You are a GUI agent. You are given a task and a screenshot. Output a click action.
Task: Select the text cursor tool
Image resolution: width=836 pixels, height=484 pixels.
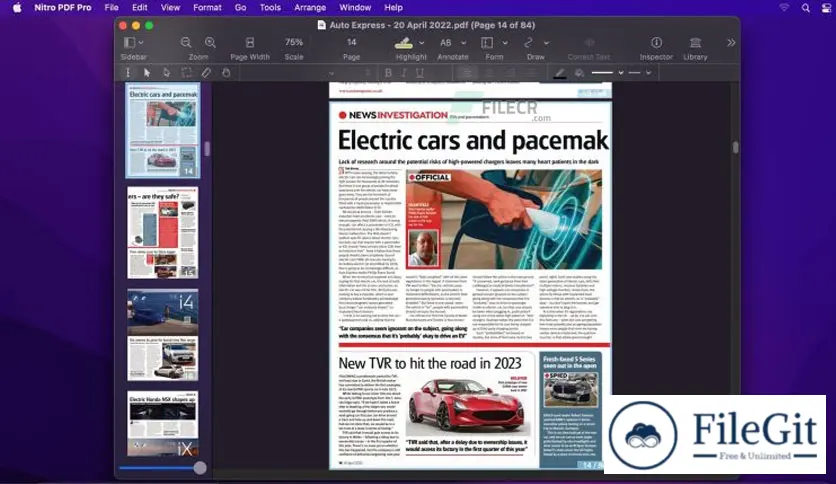click(x=128, y=72)
